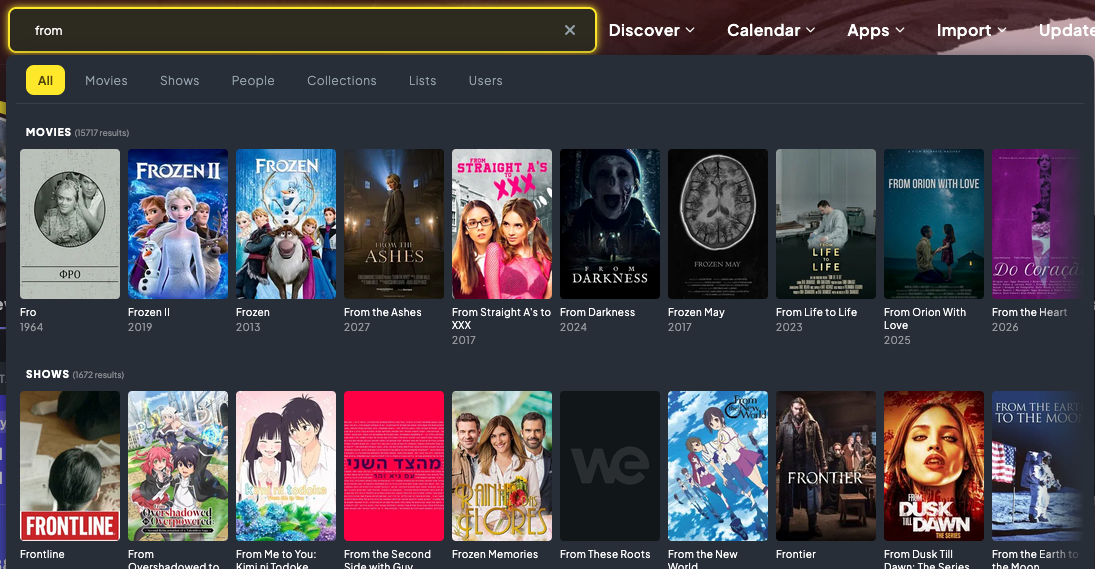Click the year 1964 under Fro
This screenshot has height=569, width=1095.
tap(31, 327)
